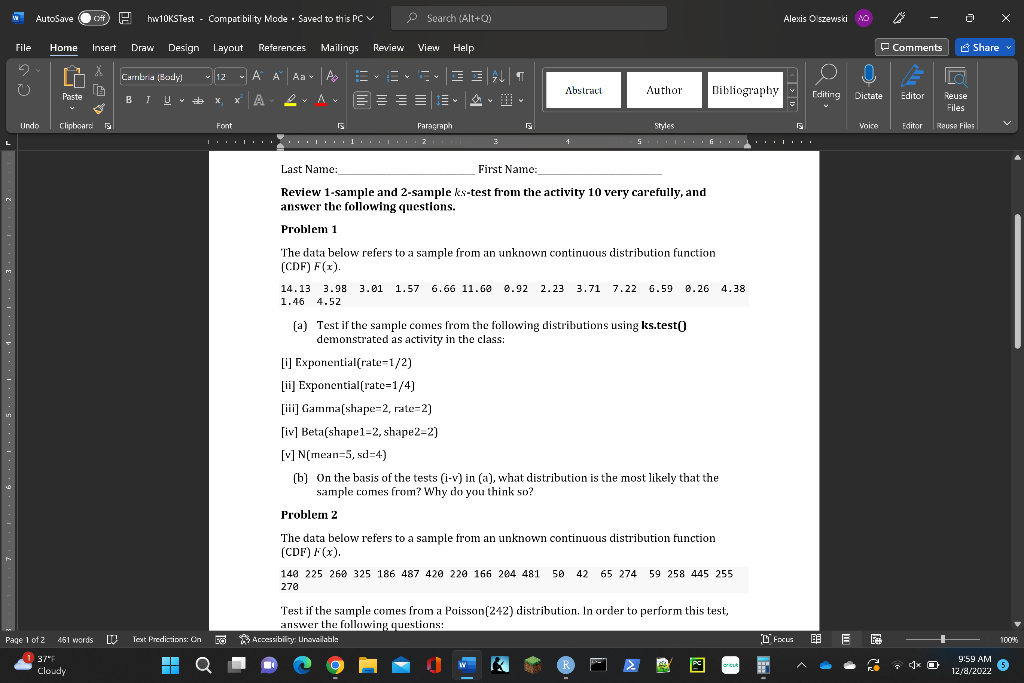Screen dimensions: 1024x683
Task: Open Change Case dropdown
Action: [302, 76]
